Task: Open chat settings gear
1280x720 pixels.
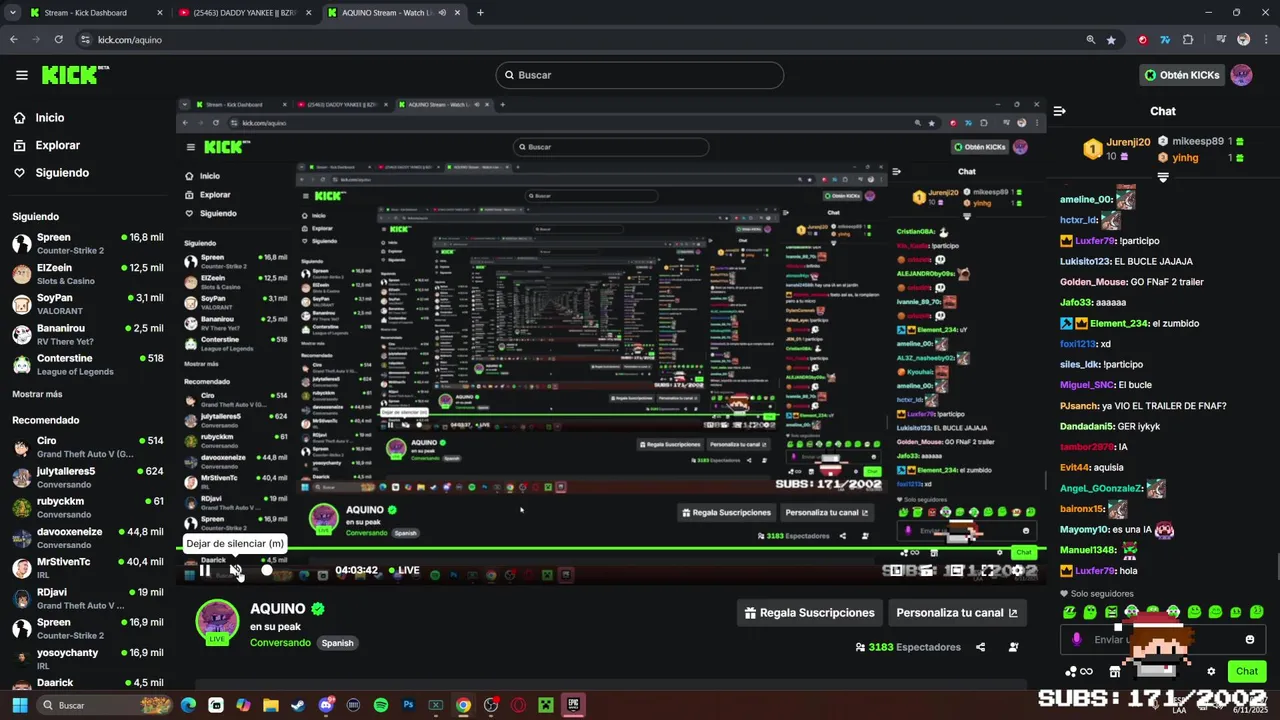Action: [1211, 671]
